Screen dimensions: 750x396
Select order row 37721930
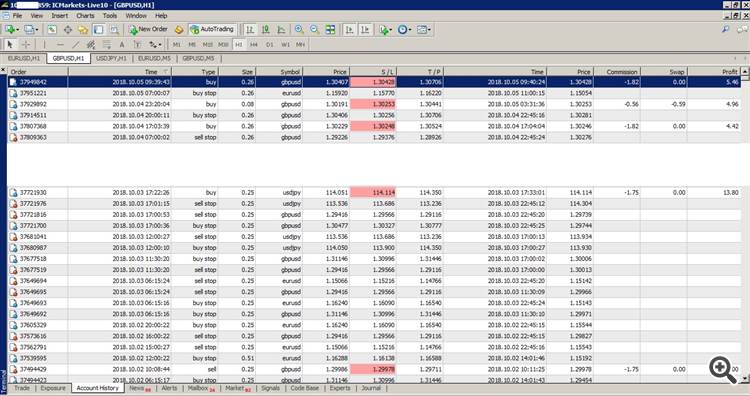pyautogui.click(x=375, y=193)
